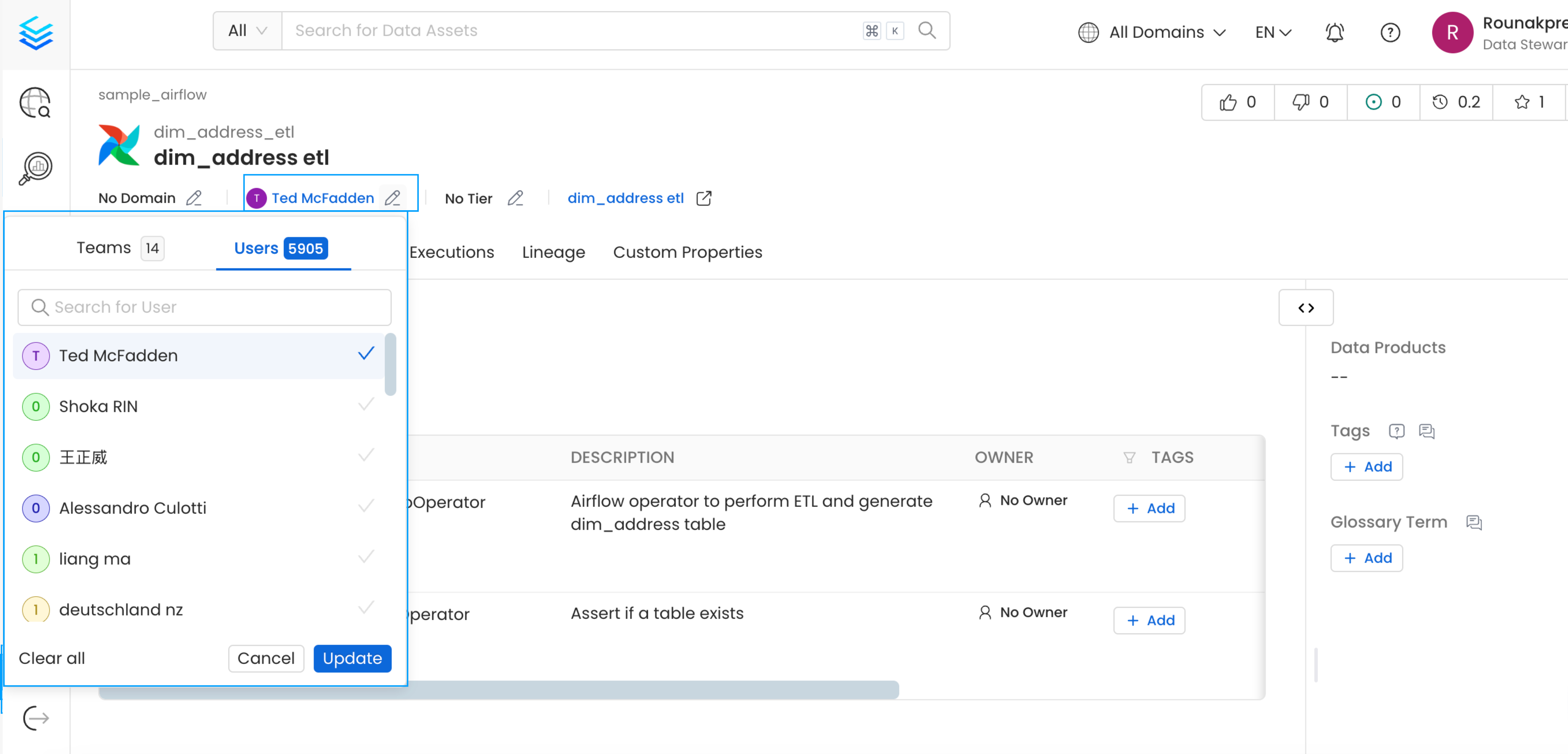Open dim_address etl via external link icon
The image size is (1568, 754).
[x=704, y=198]
